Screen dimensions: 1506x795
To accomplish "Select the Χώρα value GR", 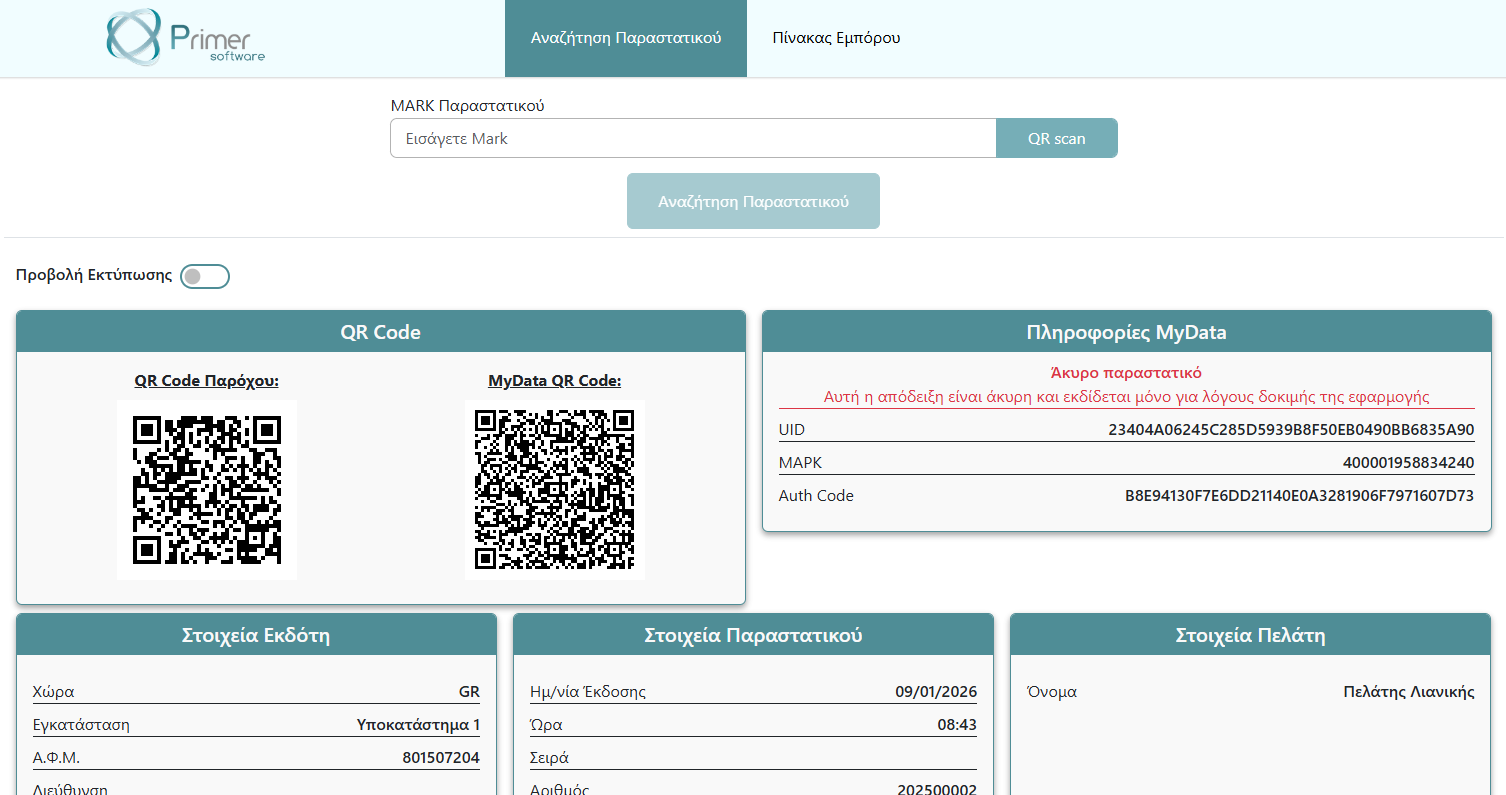I will (x=469, y=692).
